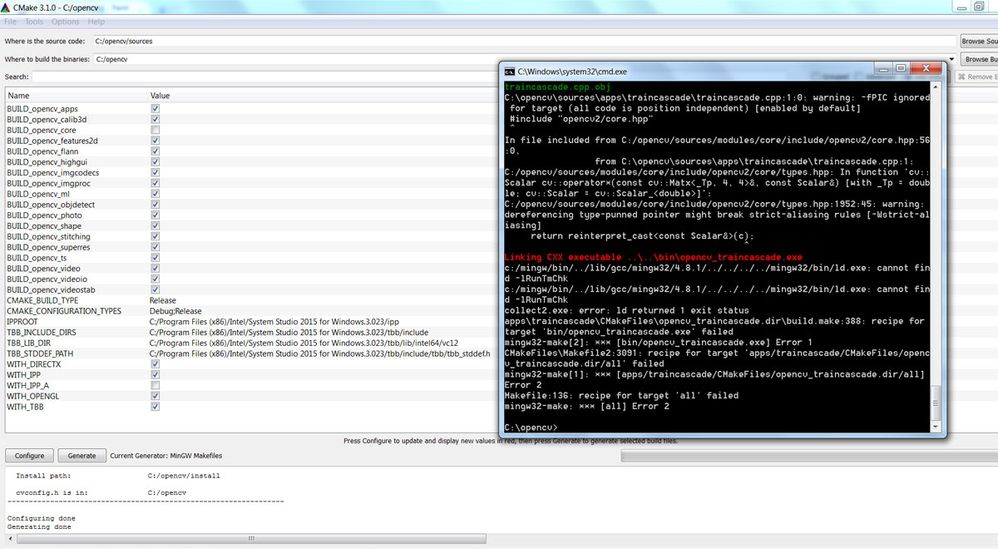Click the Browse Build button

(x=979, y=59)
